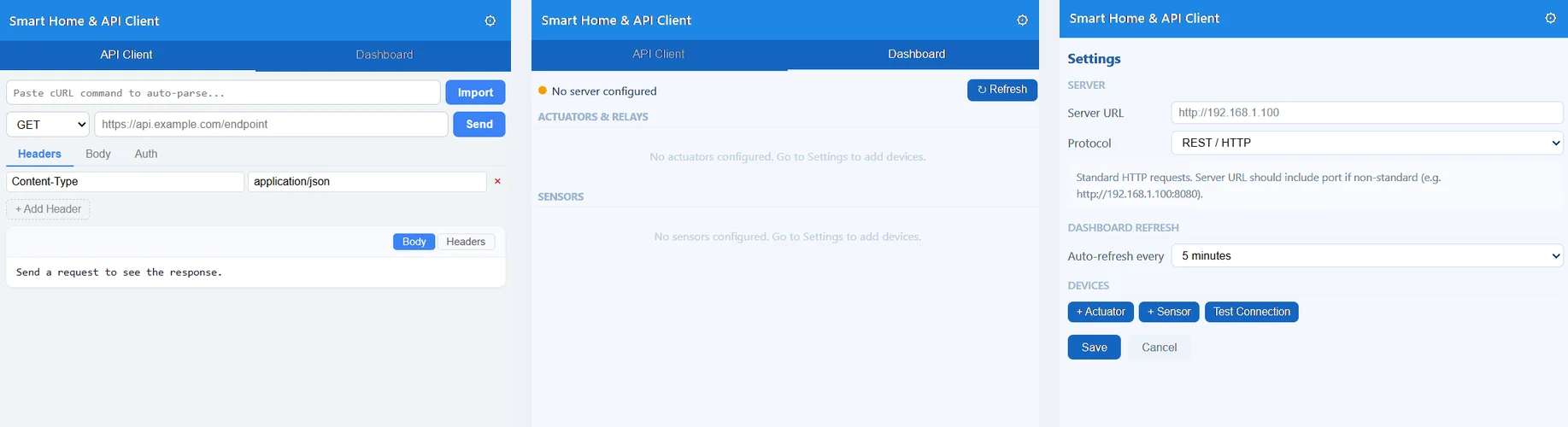The image size is (1568, 427).
Task: Open the Body request sub-tab
Action: tap(98, 154)
